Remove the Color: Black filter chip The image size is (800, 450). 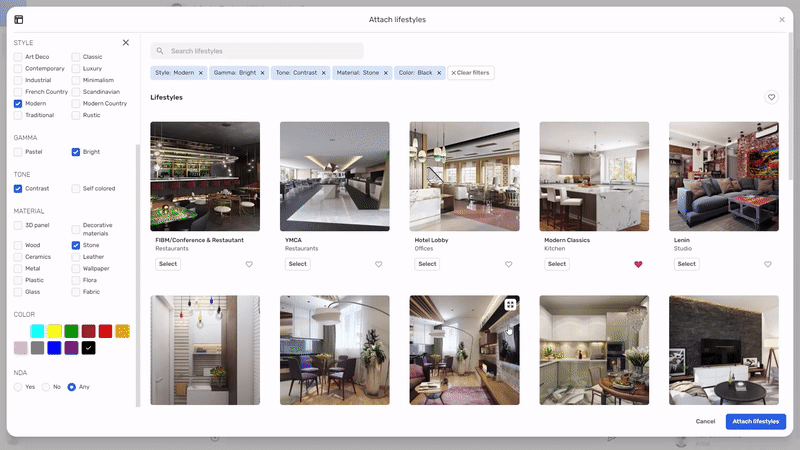tap(438, 73)
